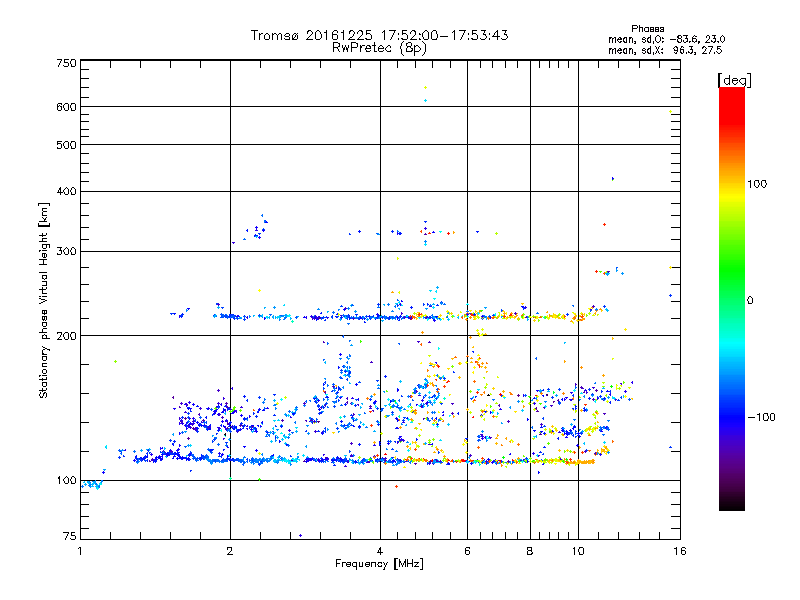Click the y-axis tick label '500'
This screenshot has height=600, width=800.
[66, 145]
